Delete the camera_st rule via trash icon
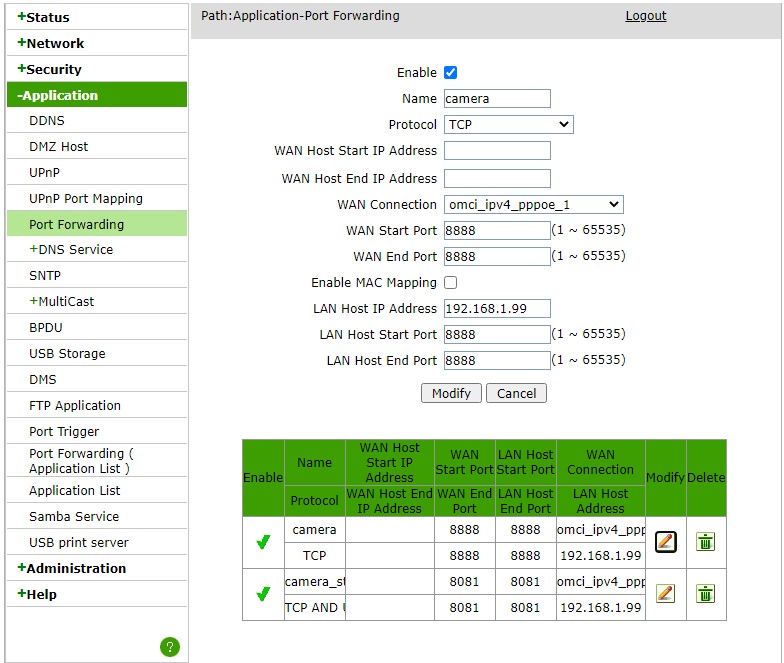 [706, 594]
